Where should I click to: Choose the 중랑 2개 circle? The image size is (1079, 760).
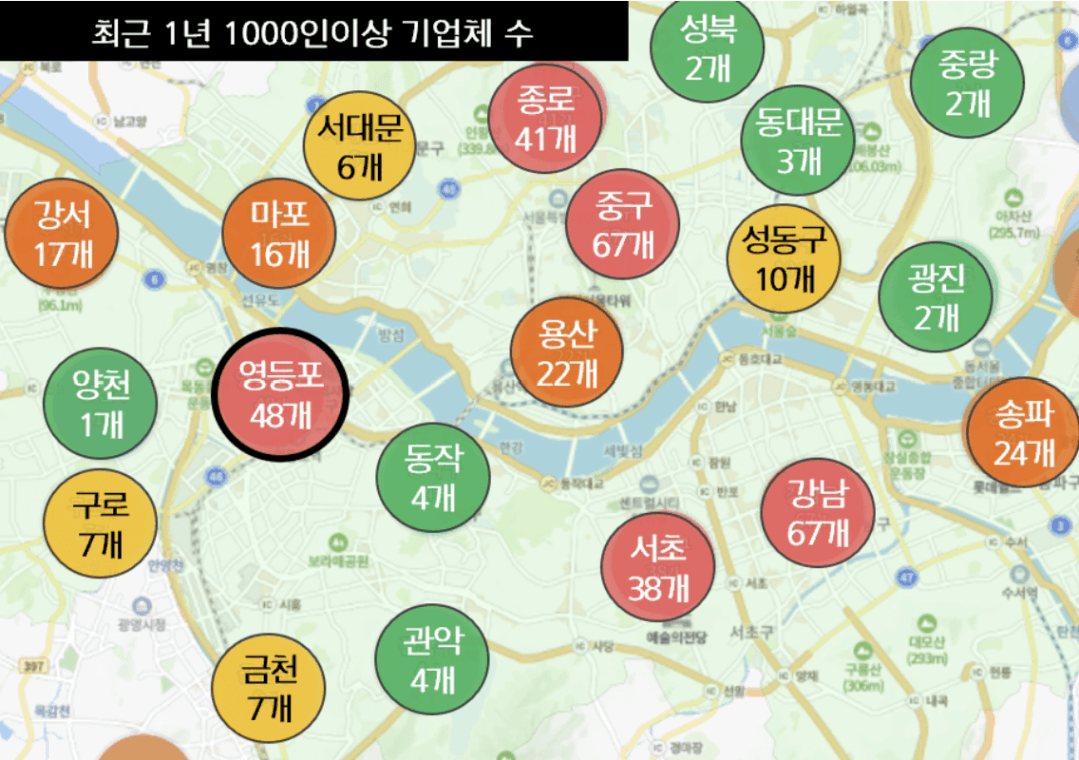click(x=968, y=83)
